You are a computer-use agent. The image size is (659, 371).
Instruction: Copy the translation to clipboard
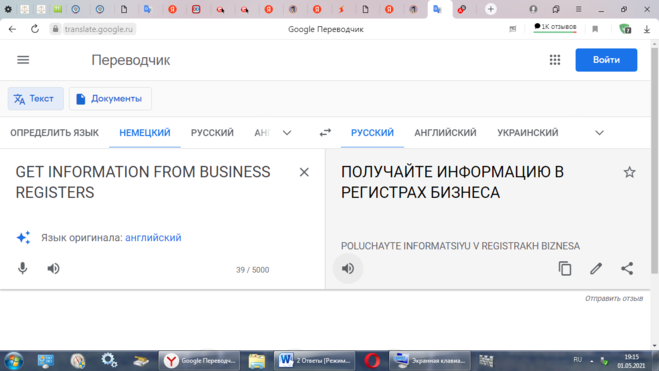point(565,268)
